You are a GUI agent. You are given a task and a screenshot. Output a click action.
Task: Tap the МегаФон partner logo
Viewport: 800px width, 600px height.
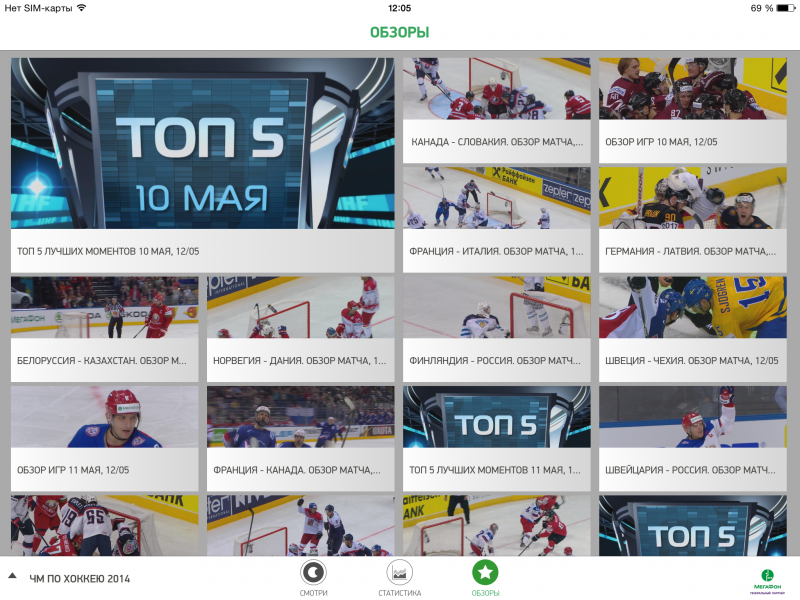coord(767,582)
